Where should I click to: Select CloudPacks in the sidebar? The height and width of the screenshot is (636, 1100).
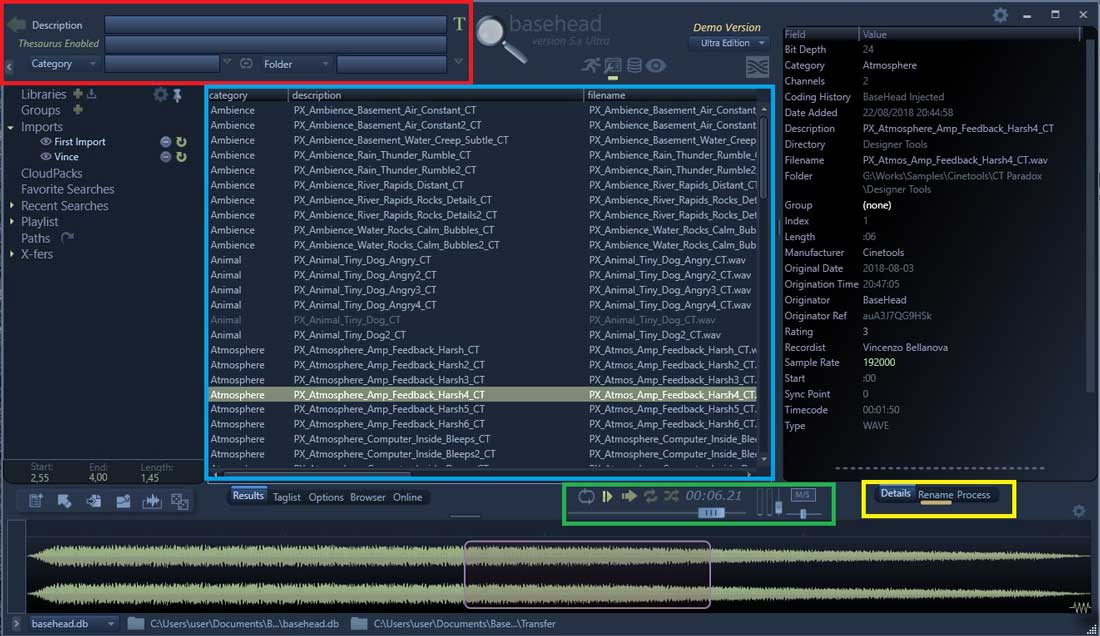(51, 173)
